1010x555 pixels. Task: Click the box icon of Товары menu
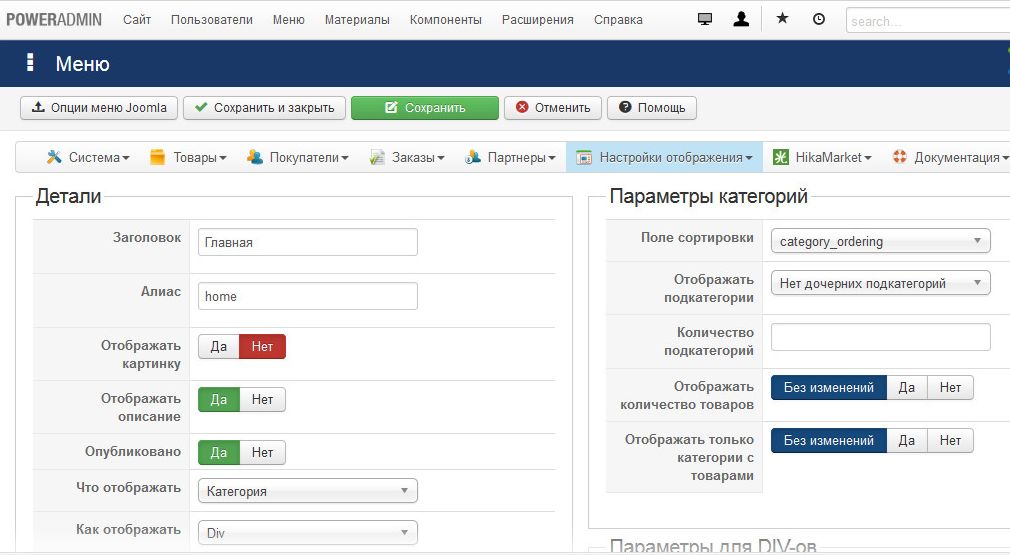pyautogui.click(x=157, y=157)
